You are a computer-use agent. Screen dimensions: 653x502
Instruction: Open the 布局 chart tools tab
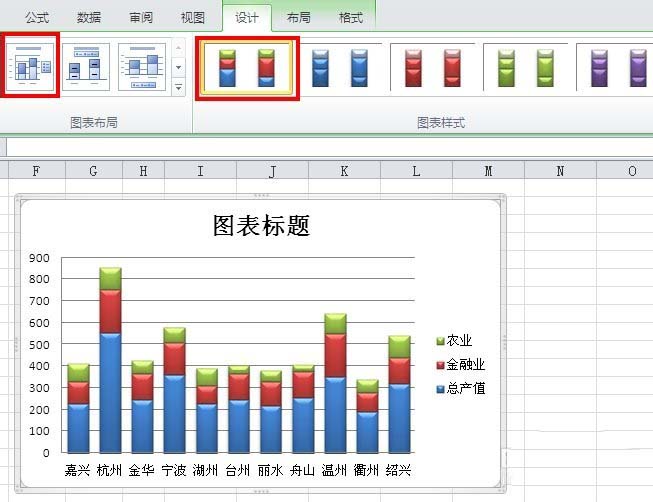tap(299, 17)
